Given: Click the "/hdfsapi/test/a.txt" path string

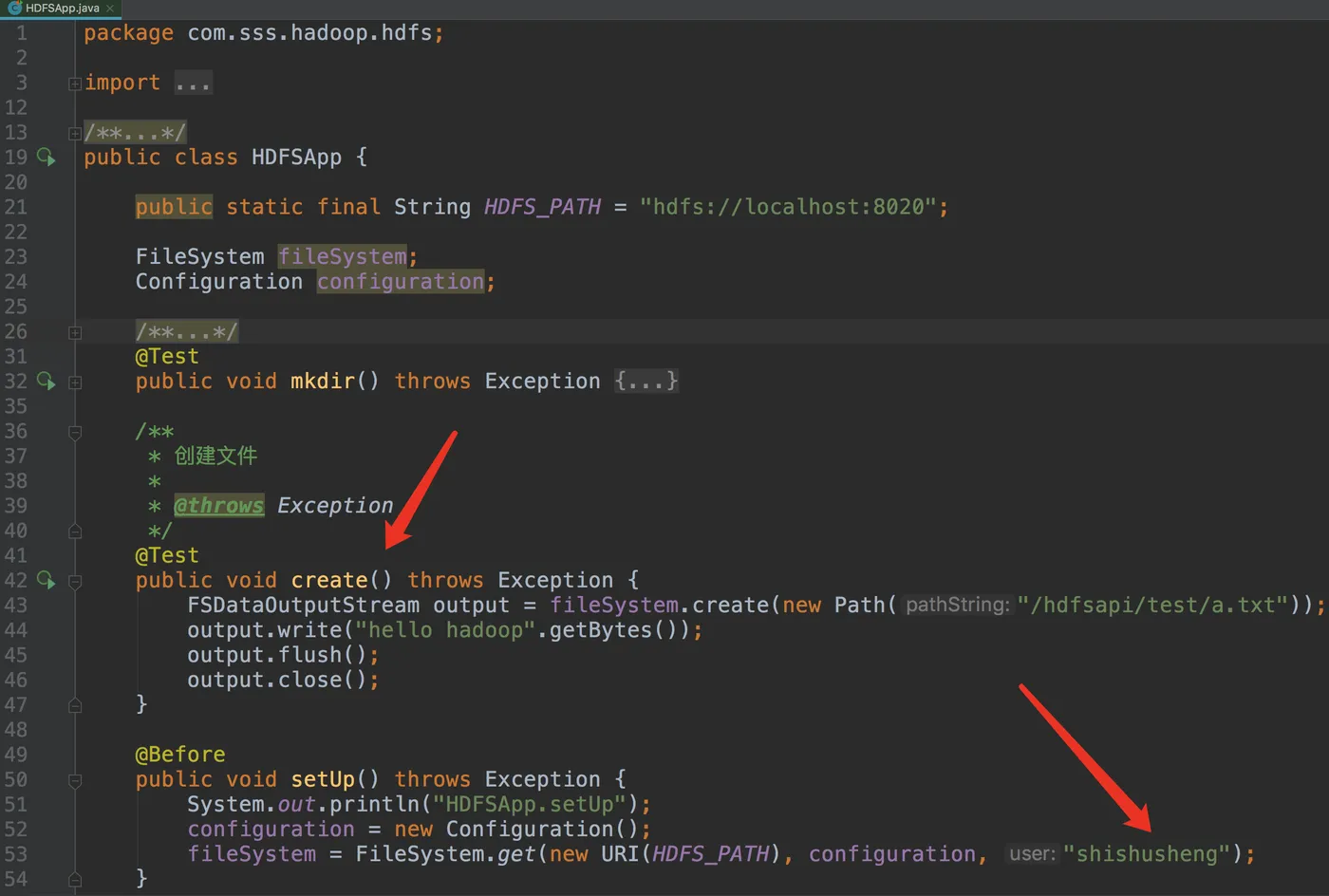Looking at the screenshot, I should click(x=1152, y=605).
